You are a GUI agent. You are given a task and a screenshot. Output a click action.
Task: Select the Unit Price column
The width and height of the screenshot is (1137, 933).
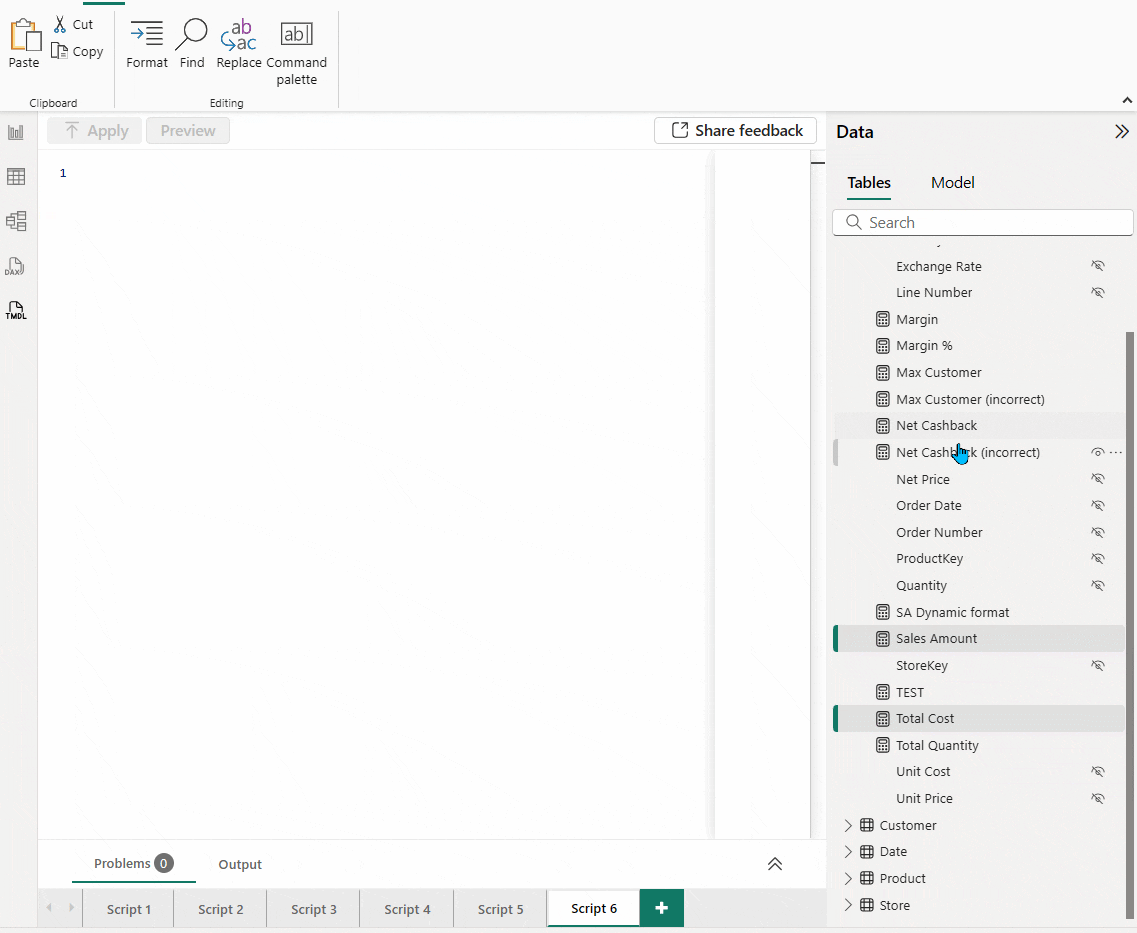click(925, 798)
